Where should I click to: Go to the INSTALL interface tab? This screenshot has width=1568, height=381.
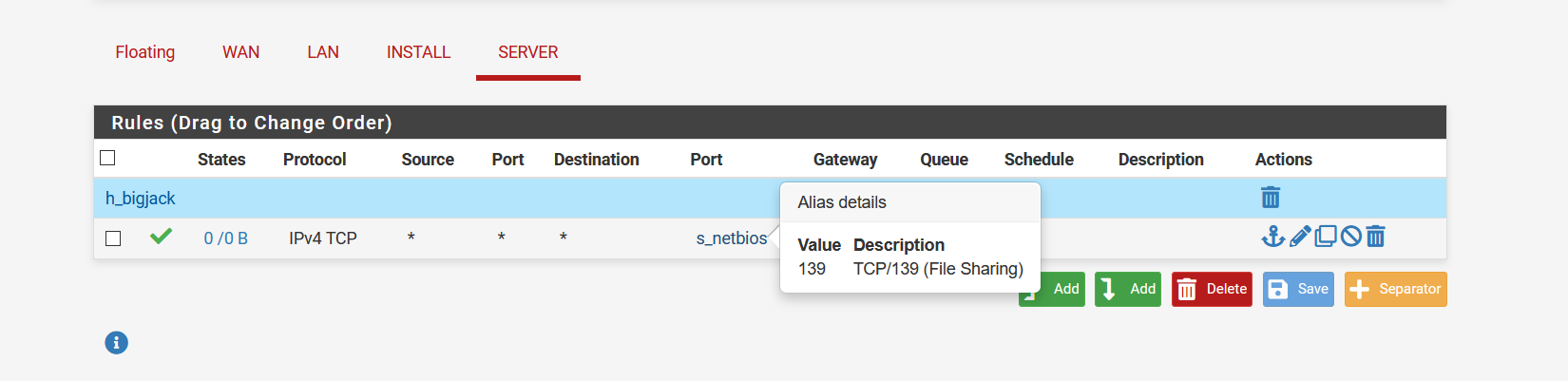418,52
